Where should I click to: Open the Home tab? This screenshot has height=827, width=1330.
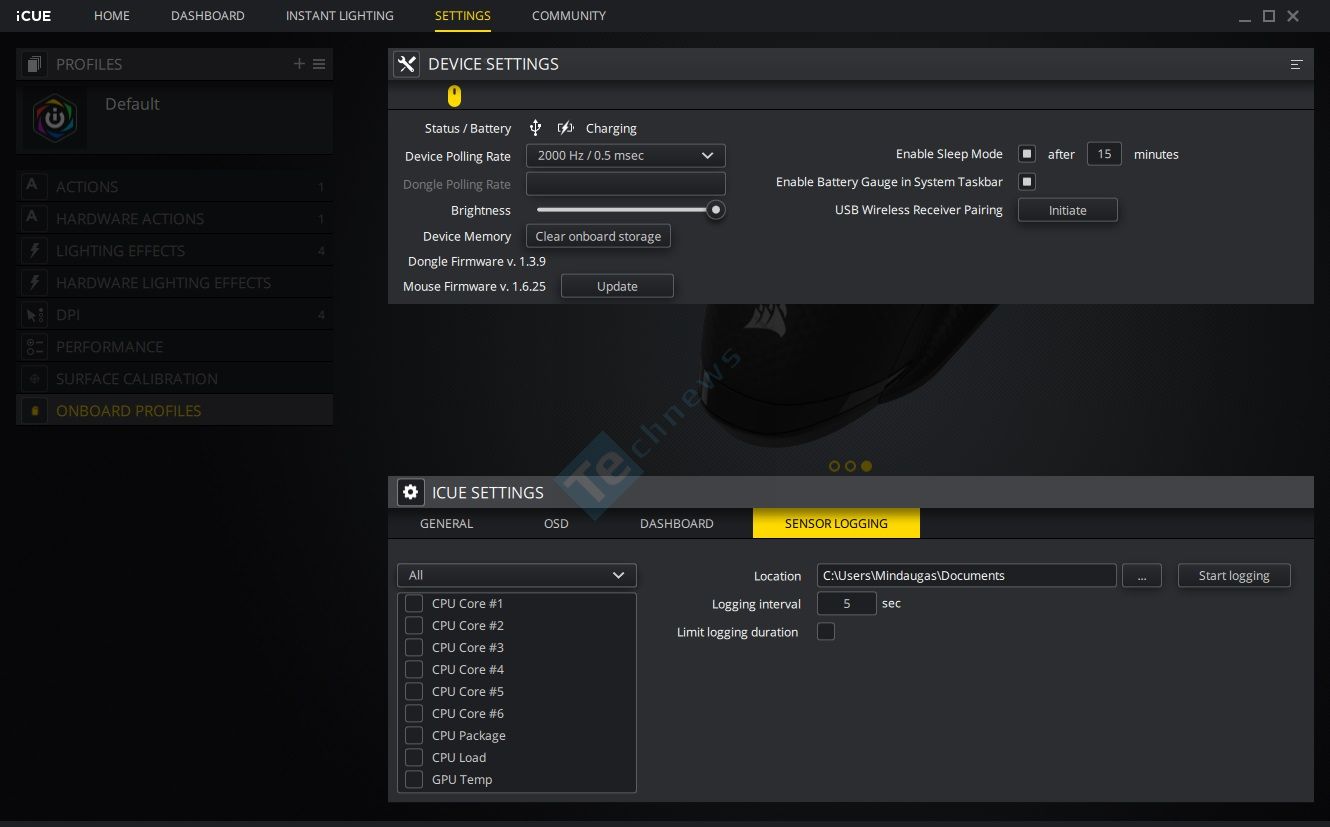point(112,16)
